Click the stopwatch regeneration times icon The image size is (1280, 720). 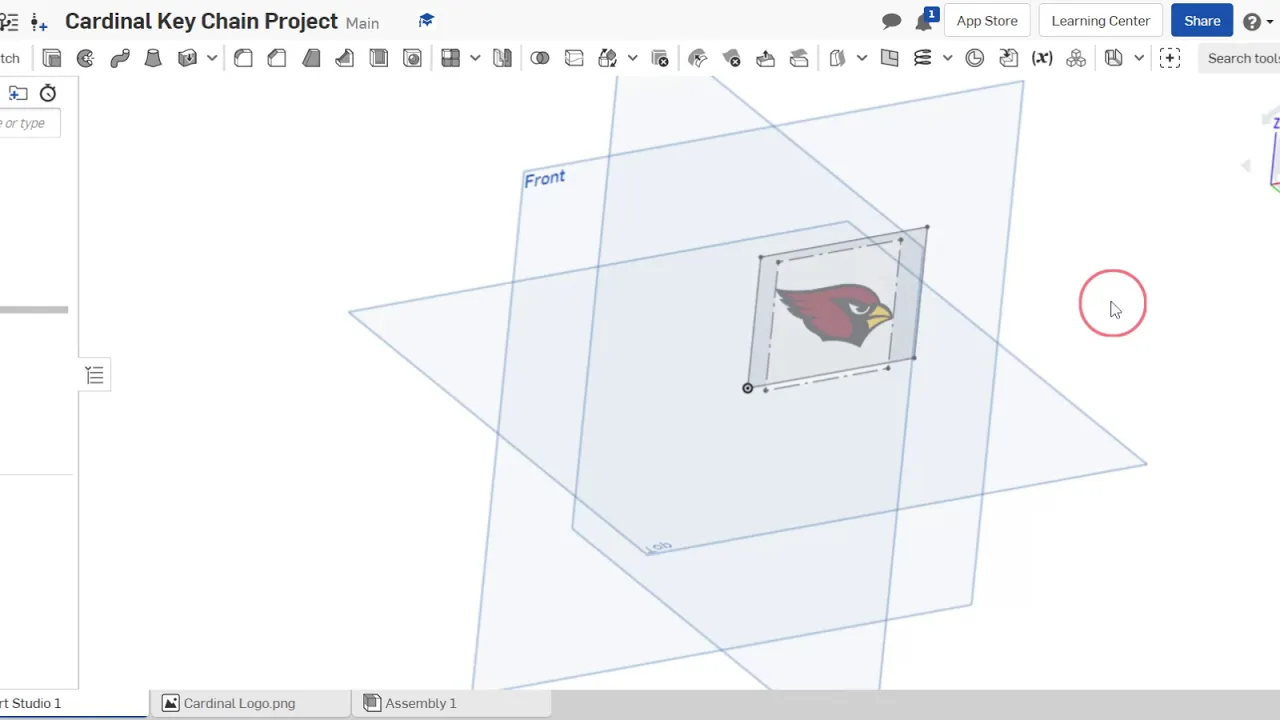(48, 93)
